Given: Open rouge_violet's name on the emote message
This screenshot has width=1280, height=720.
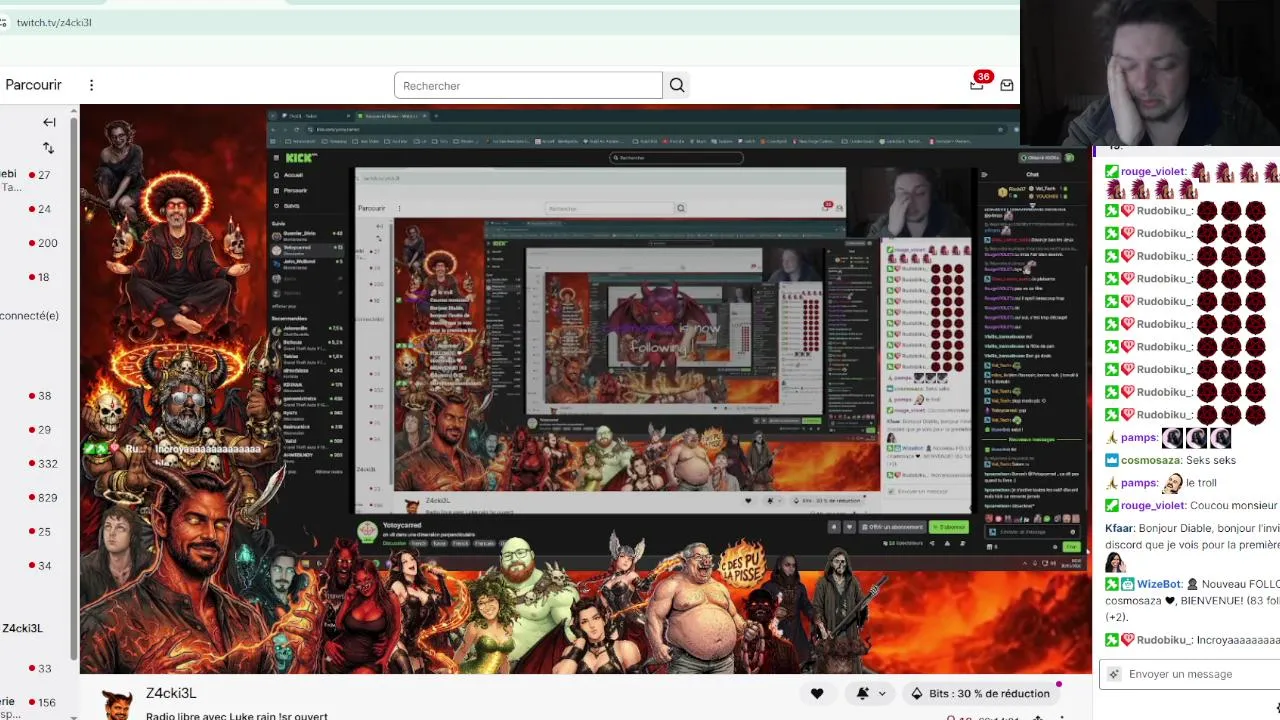Looking at the screenshot, I should [1153, 172].
